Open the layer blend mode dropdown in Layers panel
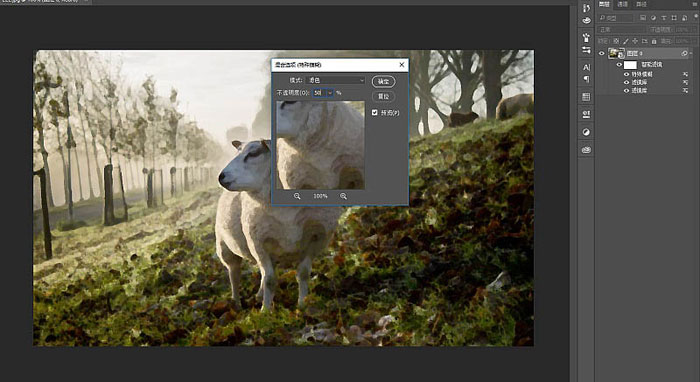This screenshot has height=382, width=700. (x=622, y=29)
